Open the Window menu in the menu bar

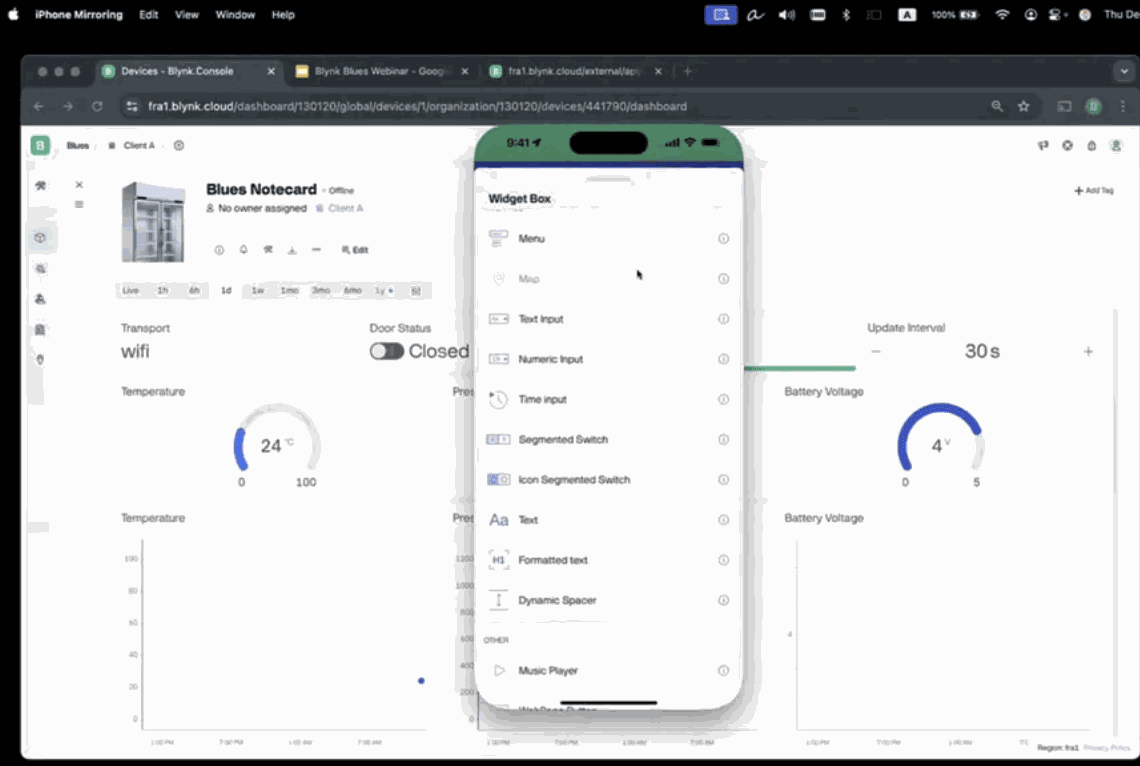coord(235,15)
